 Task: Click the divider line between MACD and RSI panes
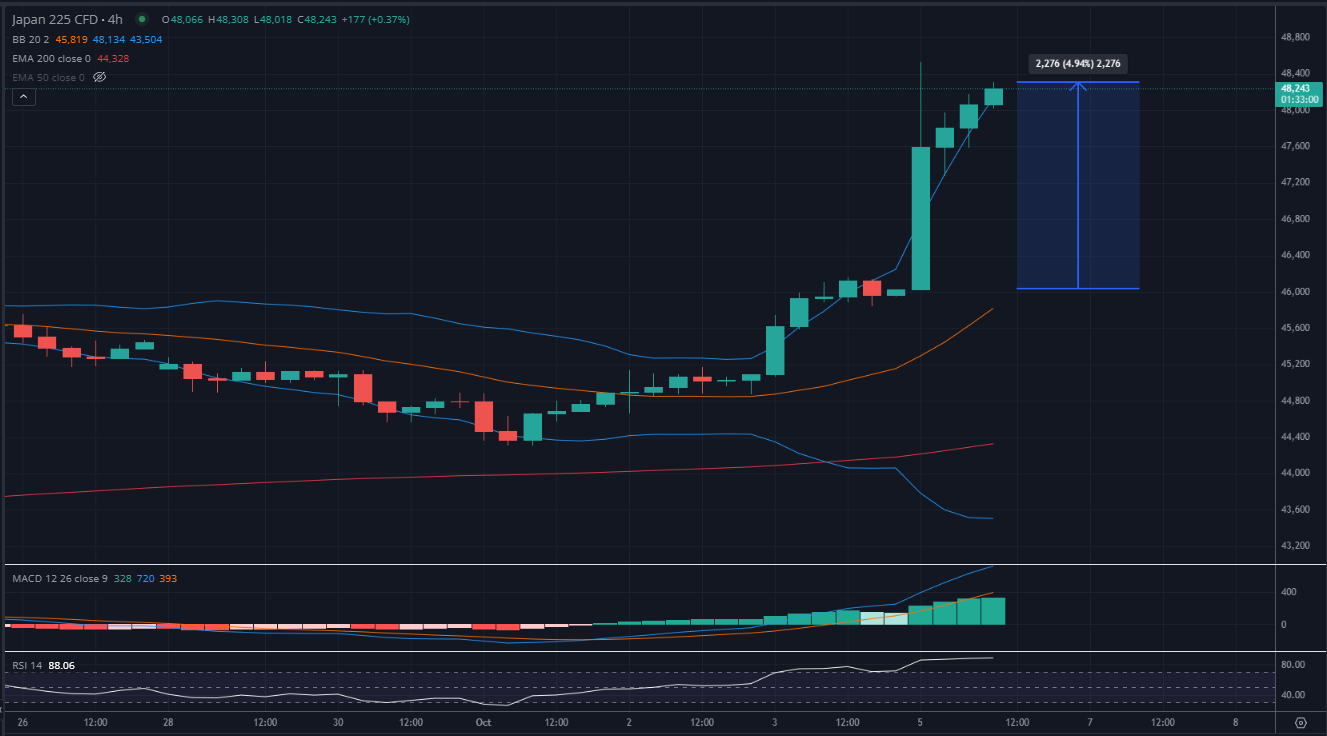point(640,652)
